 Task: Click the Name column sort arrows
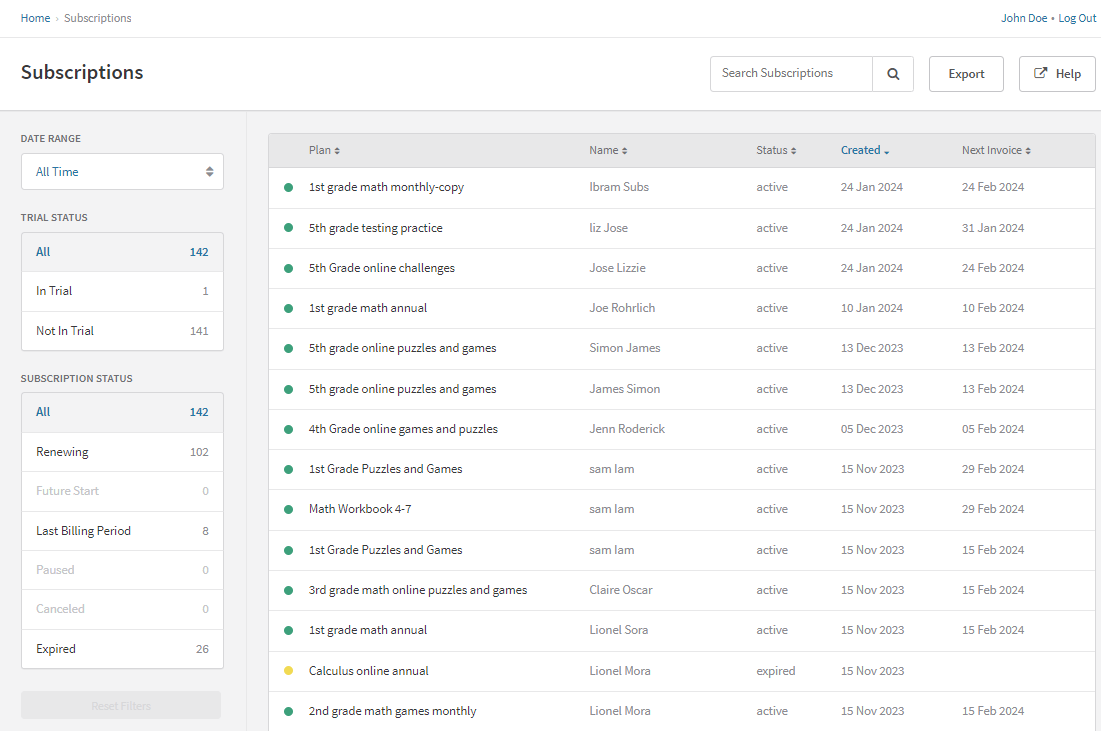tap(624, 150)
